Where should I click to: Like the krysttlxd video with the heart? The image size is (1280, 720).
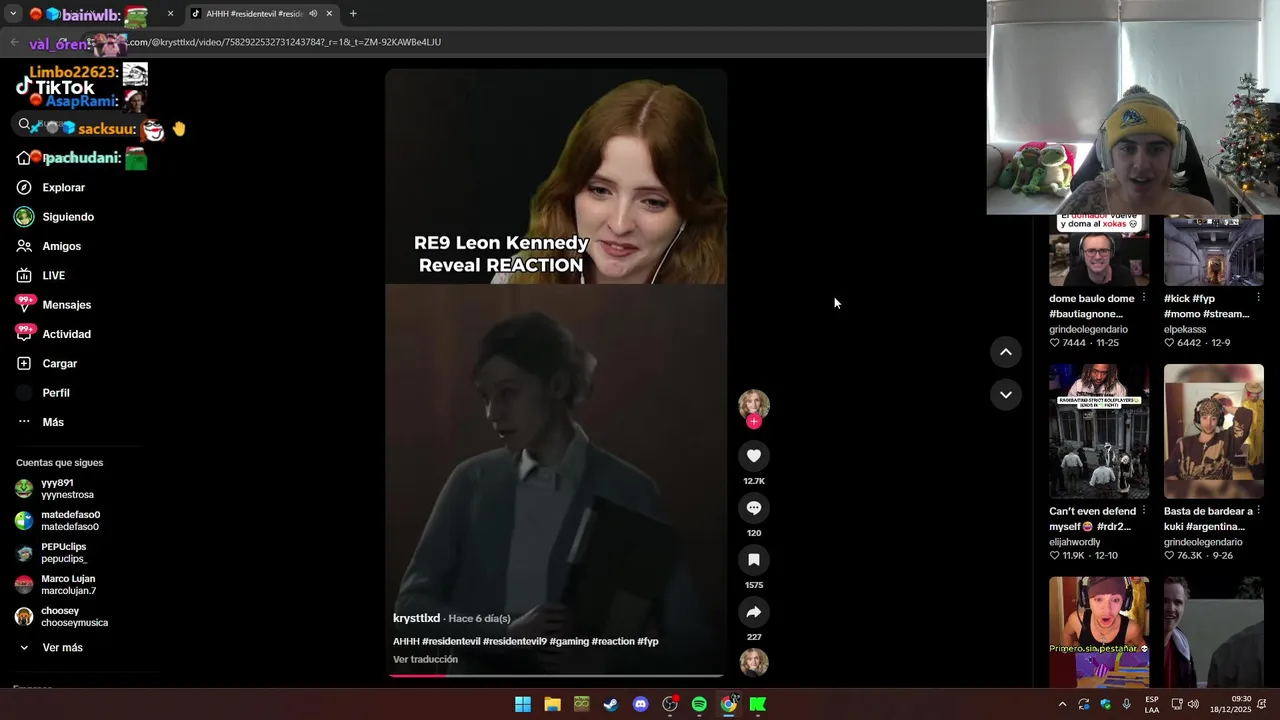[x=754, y=456]
